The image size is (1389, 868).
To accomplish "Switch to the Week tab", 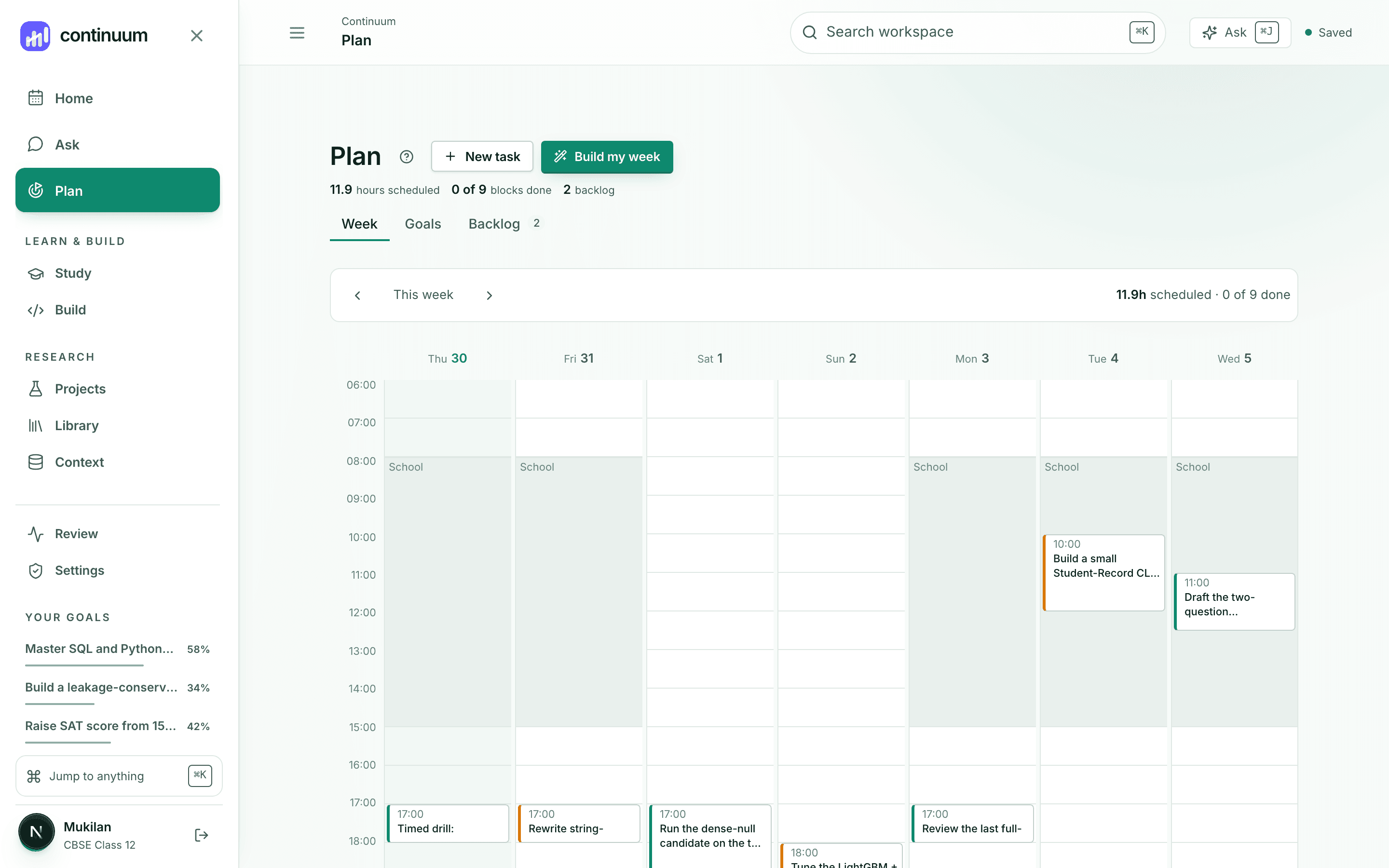I will pos(359,224).
